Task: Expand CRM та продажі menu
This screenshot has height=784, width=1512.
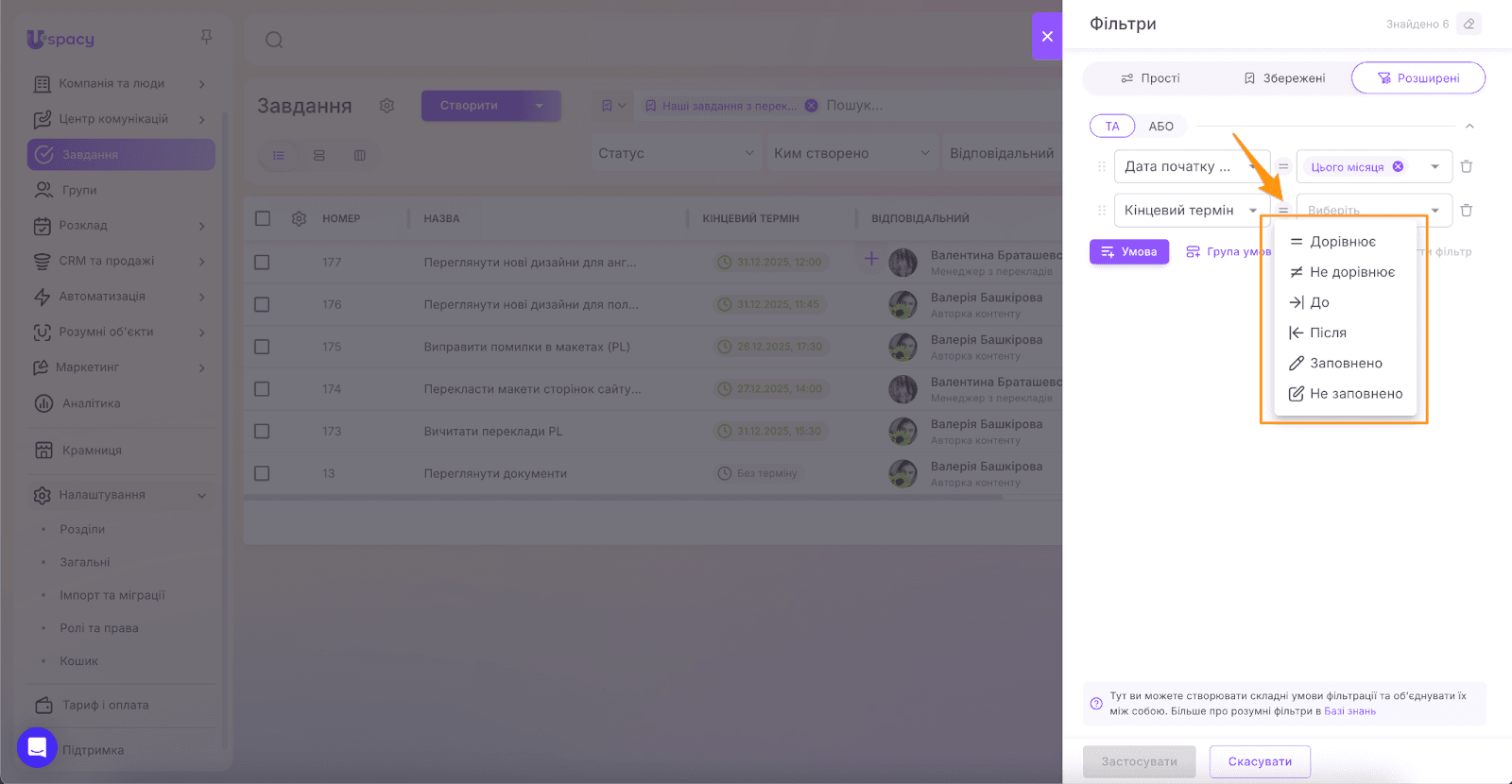Action: click(x=119, y=261)
